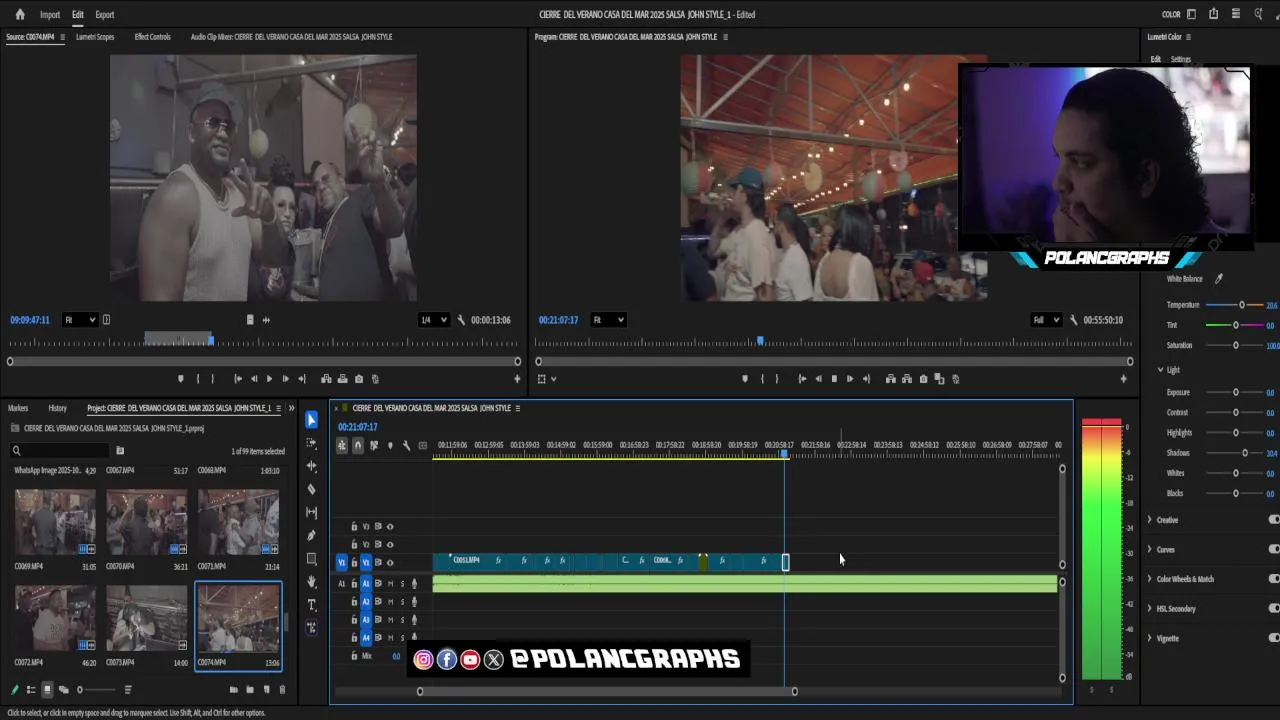Click timeline timecode 00:21:07:17
This screenshot has width=1280, height=720.
pos(358,427)
